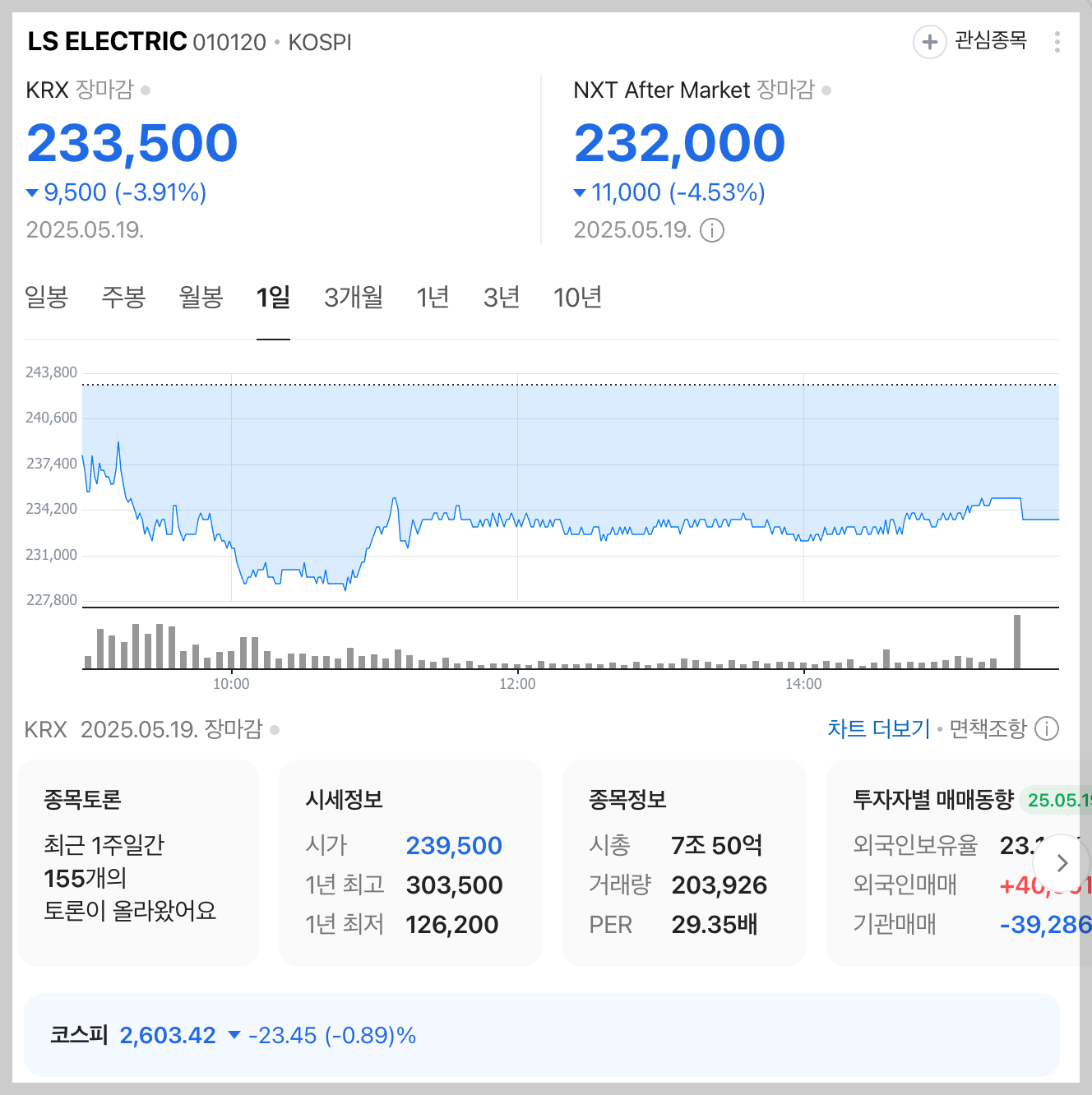The image size is (1092, 1095).
Task: Click the 1년 최저 value 126,200
Action: pyautogui.click(x=452, y=925)
